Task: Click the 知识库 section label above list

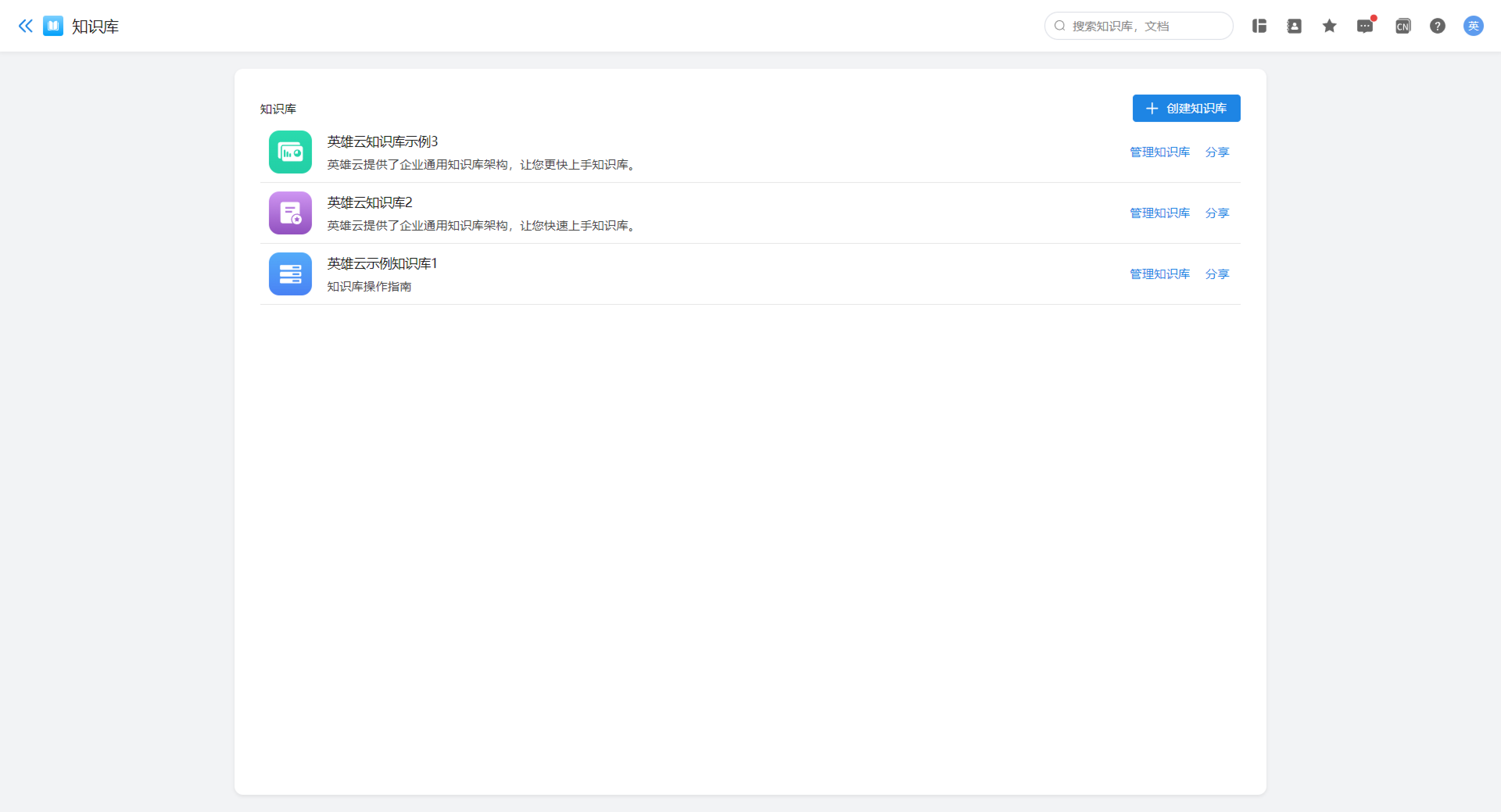Action: [278, 109]
